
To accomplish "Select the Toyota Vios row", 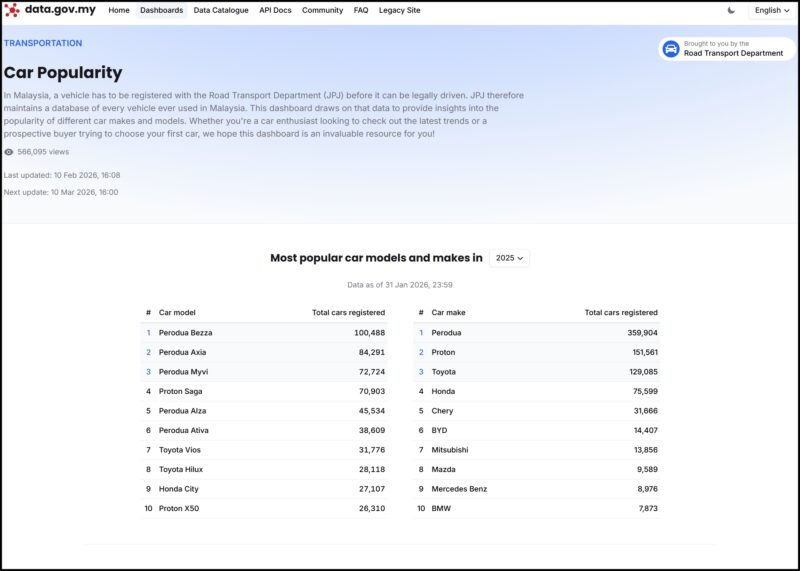I will [x=264, y=450].
